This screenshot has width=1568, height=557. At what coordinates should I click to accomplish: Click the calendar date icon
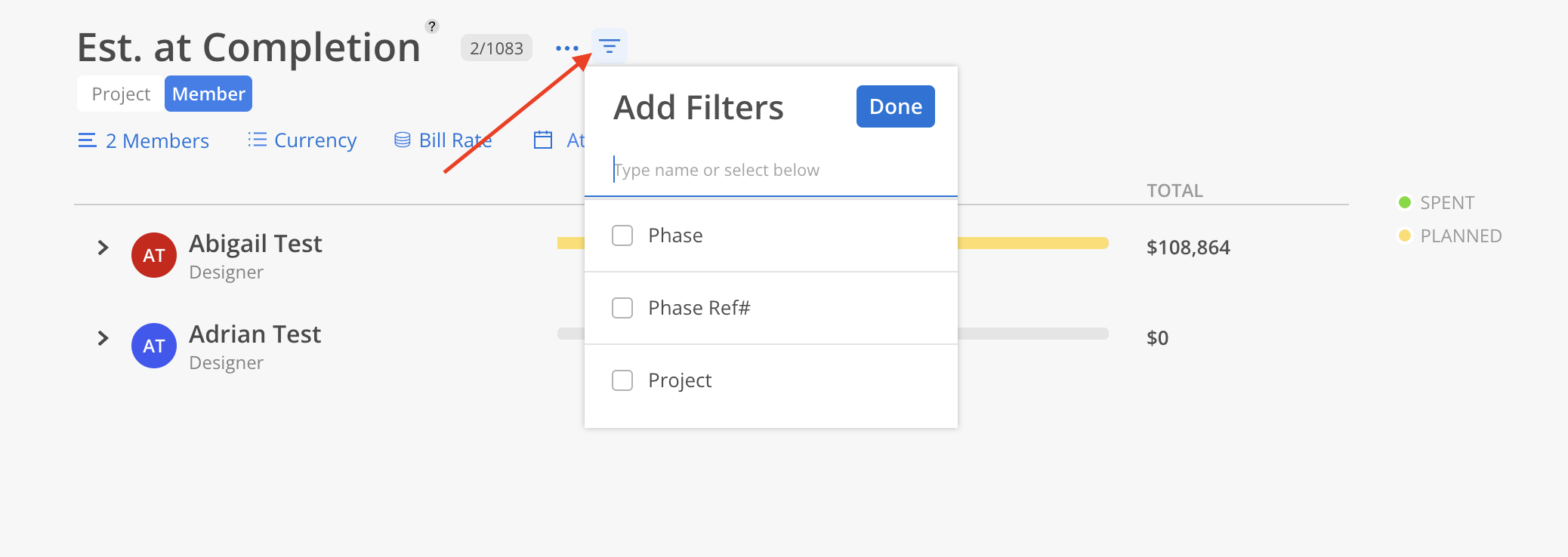click(x=543, y=140)
